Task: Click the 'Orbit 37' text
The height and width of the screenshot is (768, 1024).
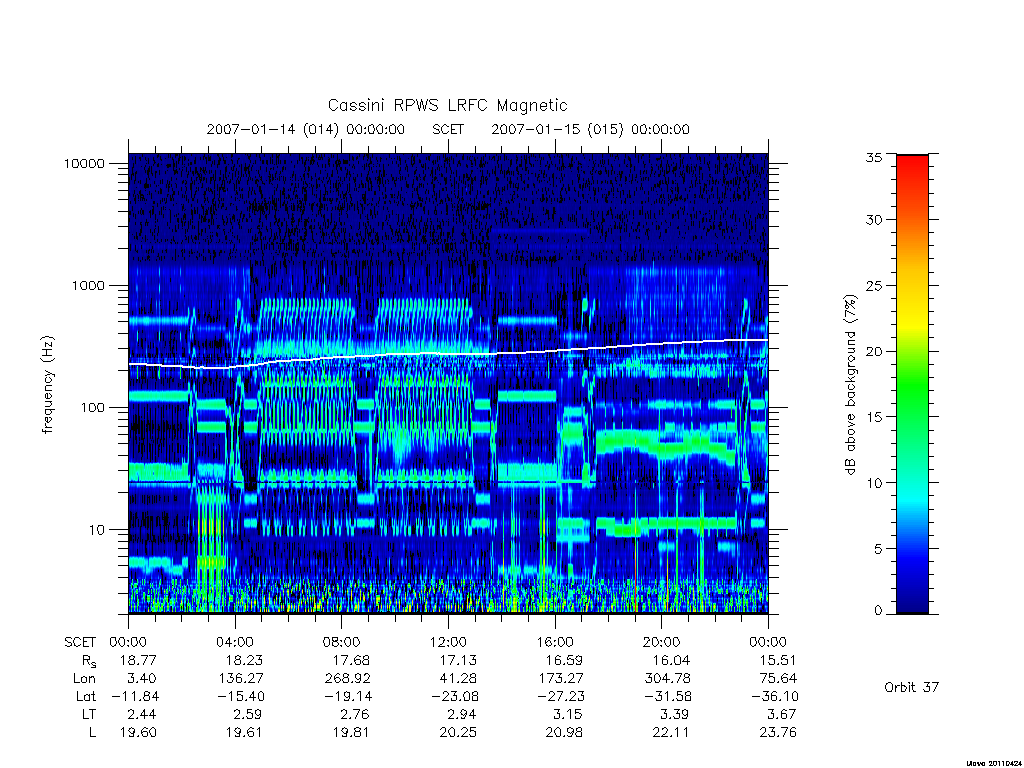Action: (x=911, y=687)
